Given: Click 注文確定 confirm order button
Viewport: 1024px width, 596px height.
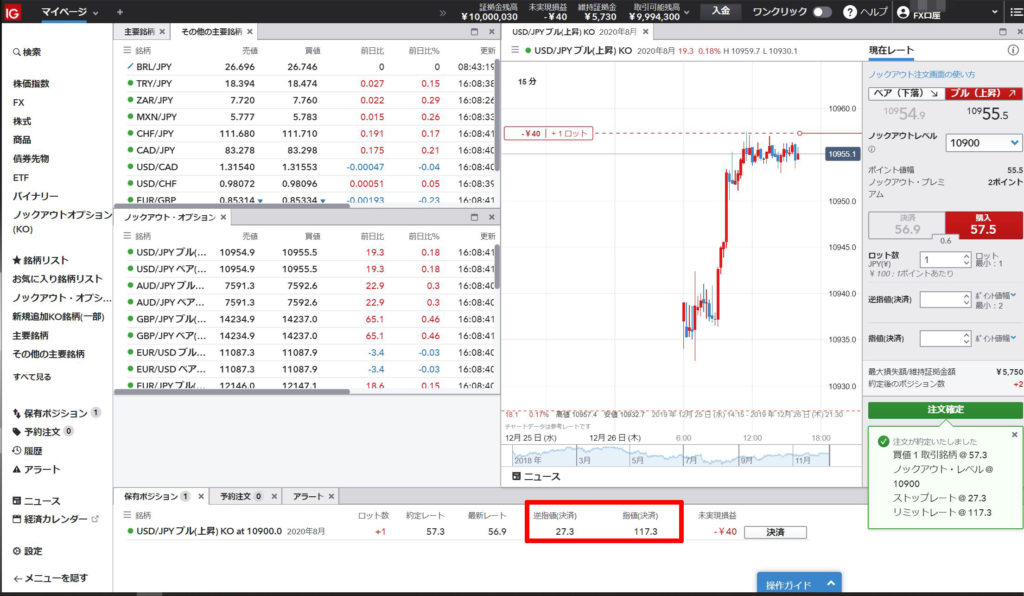Looking at the screenshot, I should tap(945, 409).
